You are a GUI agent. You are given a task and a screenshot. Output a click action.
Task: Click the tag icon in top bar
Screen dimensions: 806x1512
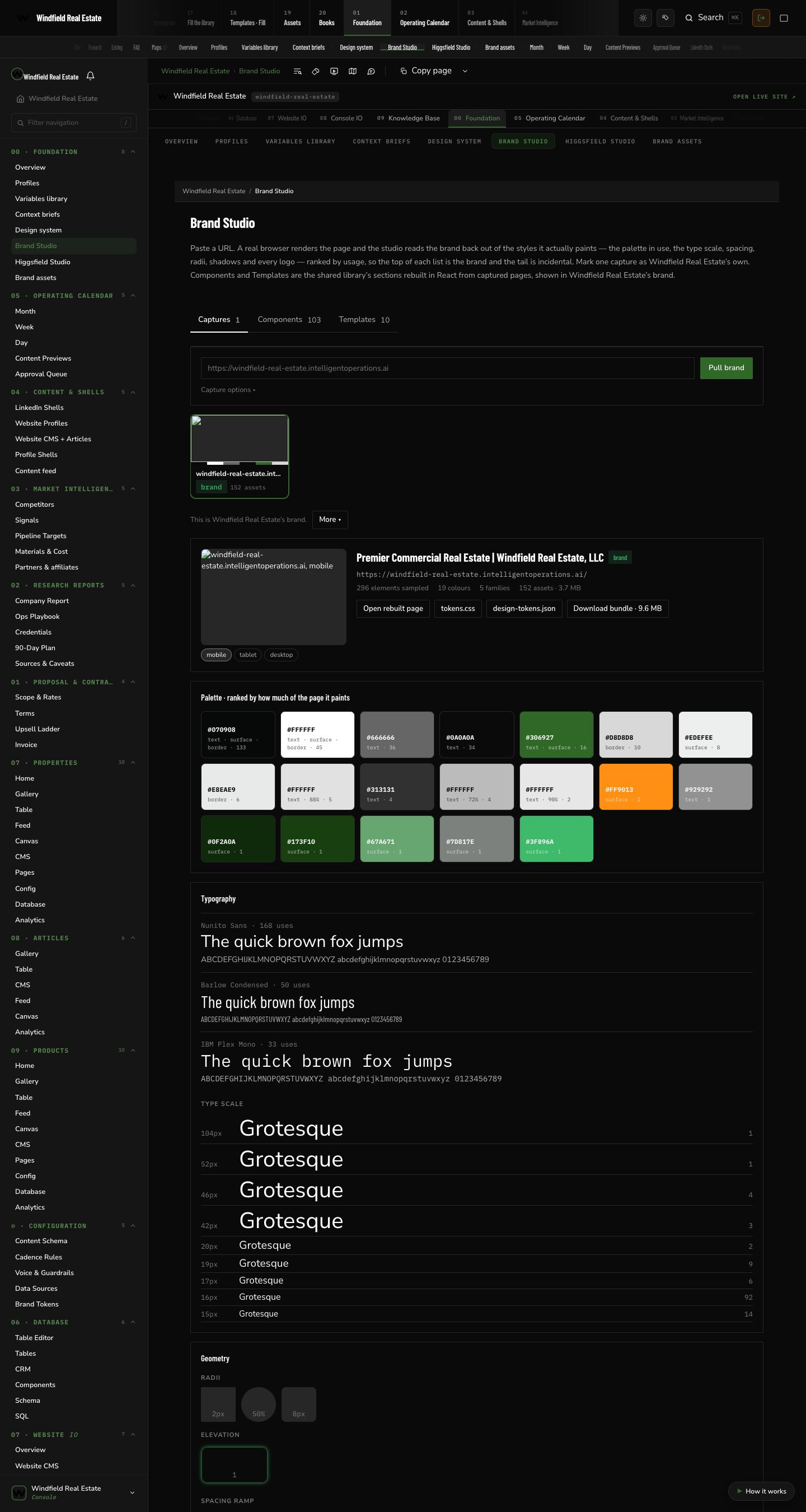pos(665,17)
